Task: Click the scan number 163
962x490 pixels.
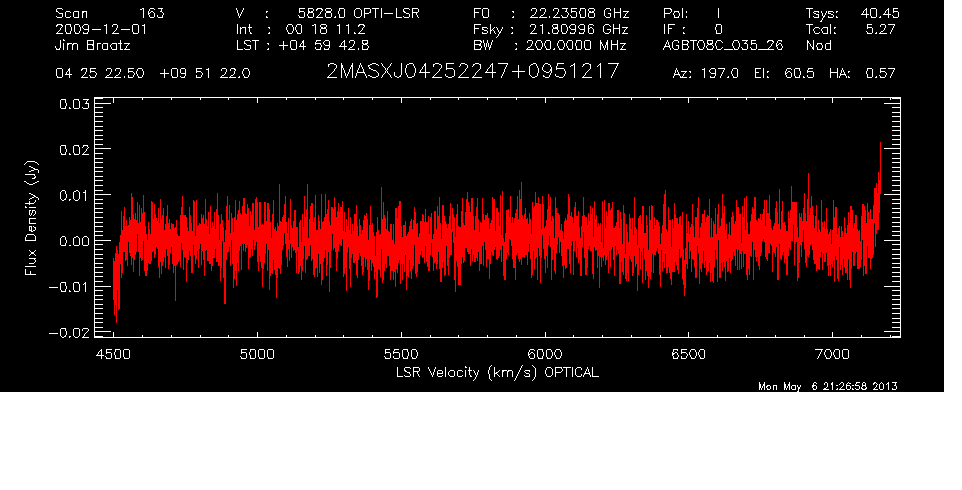Action: [x=152, y=13]
